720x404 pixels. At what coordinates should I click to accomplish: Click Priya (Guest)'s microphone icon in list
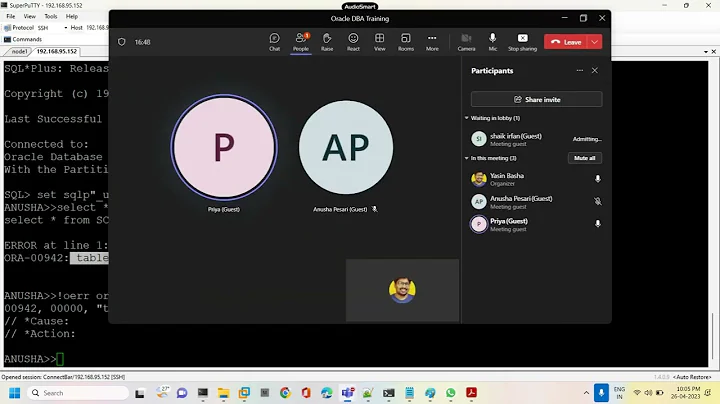[597, 224]
